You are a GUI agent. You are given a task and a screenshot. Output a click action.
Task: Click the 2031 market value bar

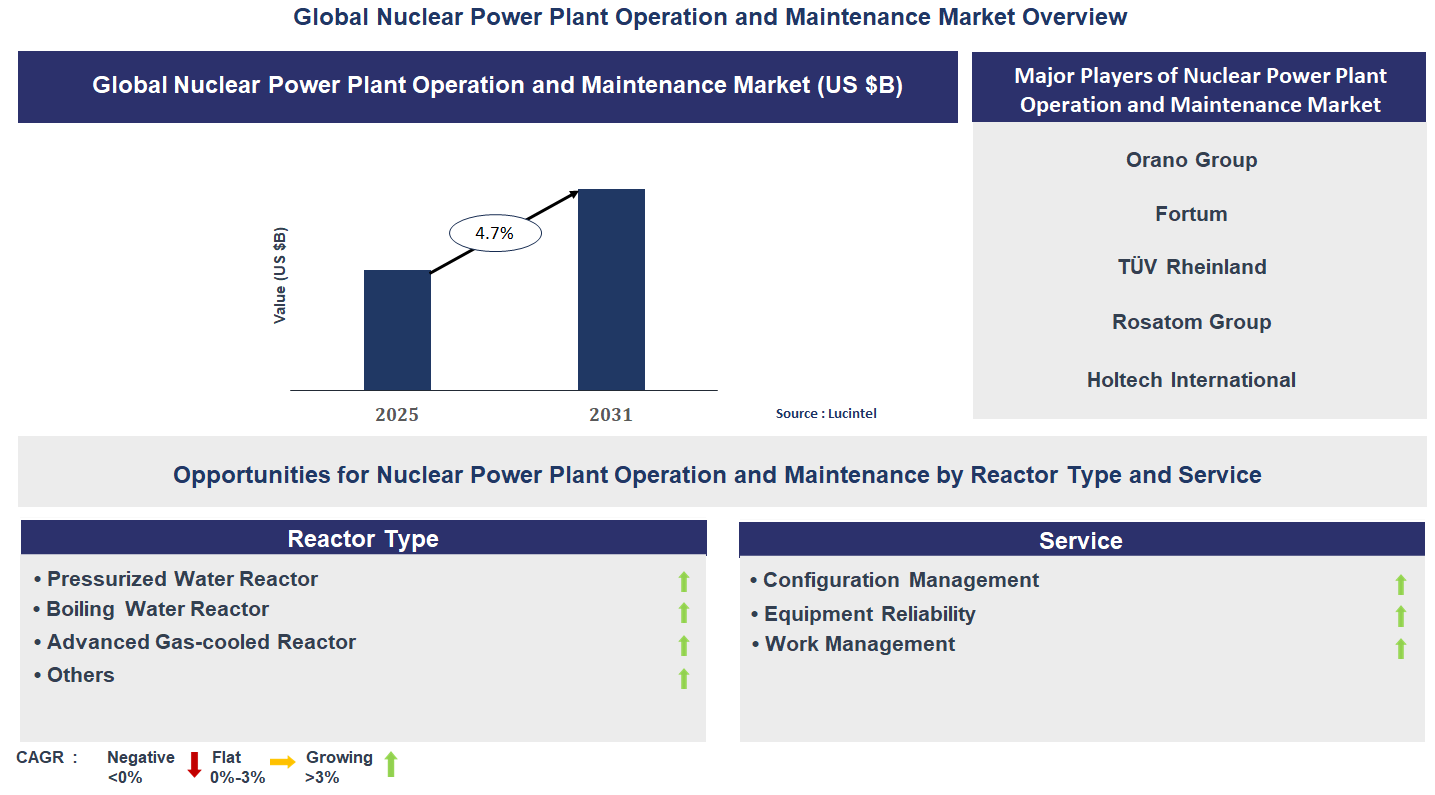point(612,290)
